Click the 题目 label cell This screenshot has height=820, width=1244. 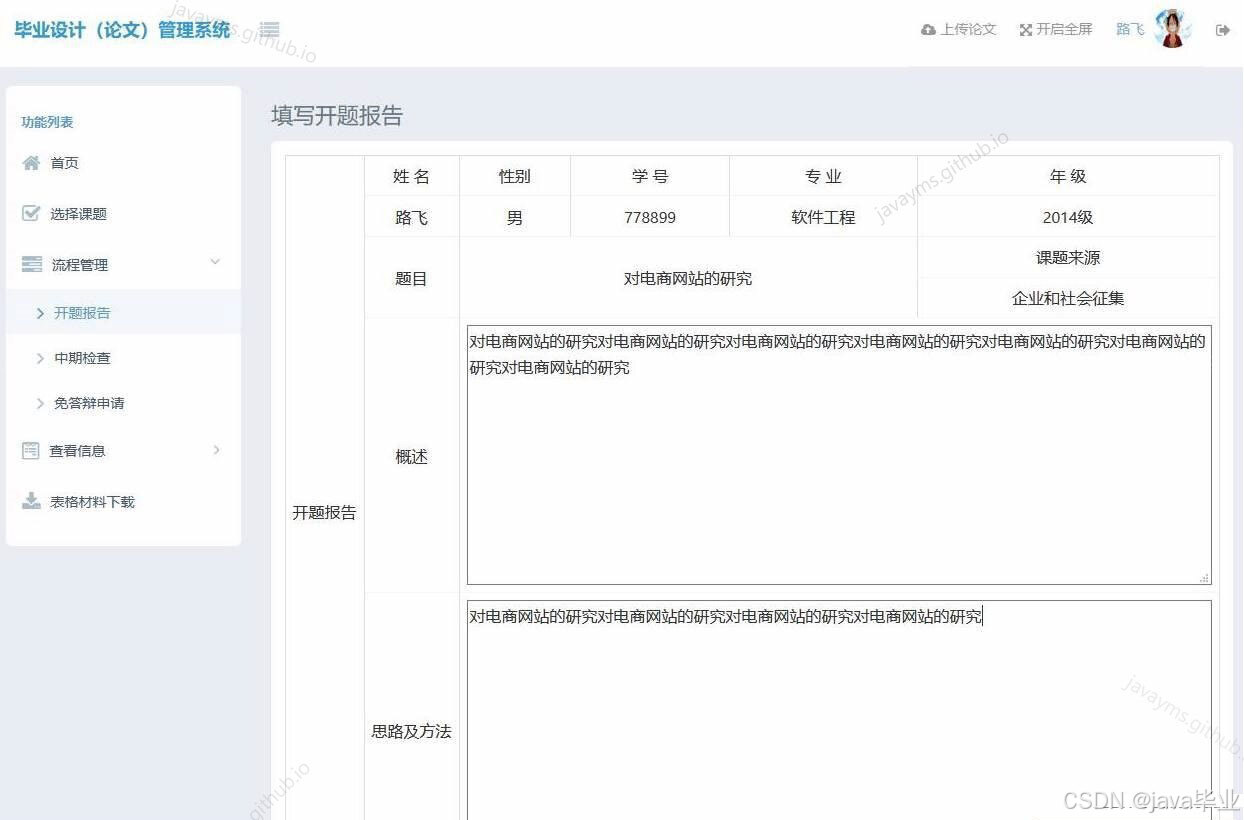tap(412, 278)
